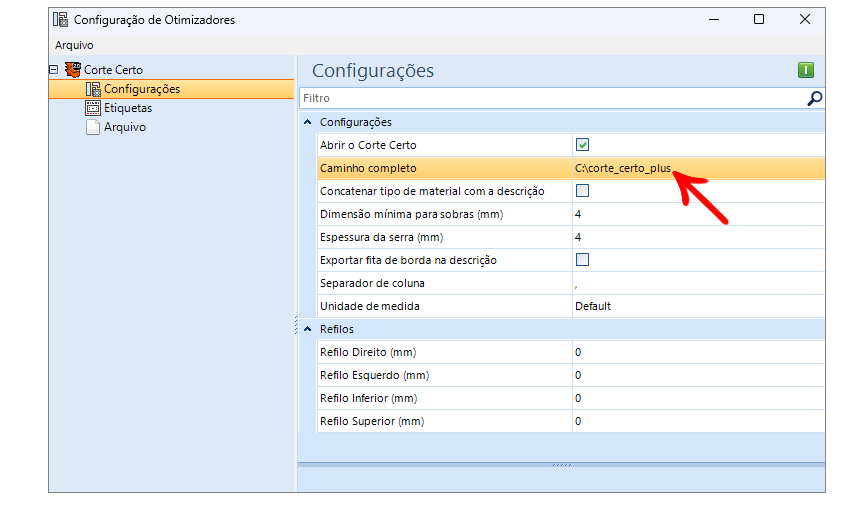
Task: Edit the Caminho completo path value
Action: [x=699, y=168]
